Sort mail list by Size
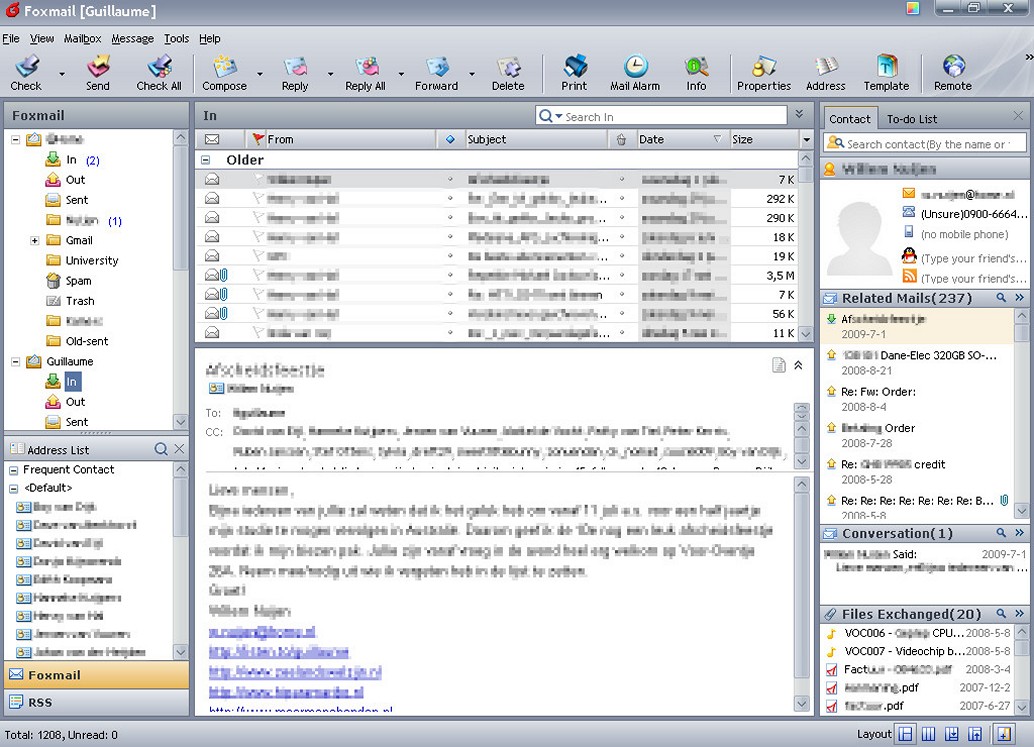Image resolution: width=1034 pixels, height=747 pixels. pyautogui.click(x=763, y=139)
